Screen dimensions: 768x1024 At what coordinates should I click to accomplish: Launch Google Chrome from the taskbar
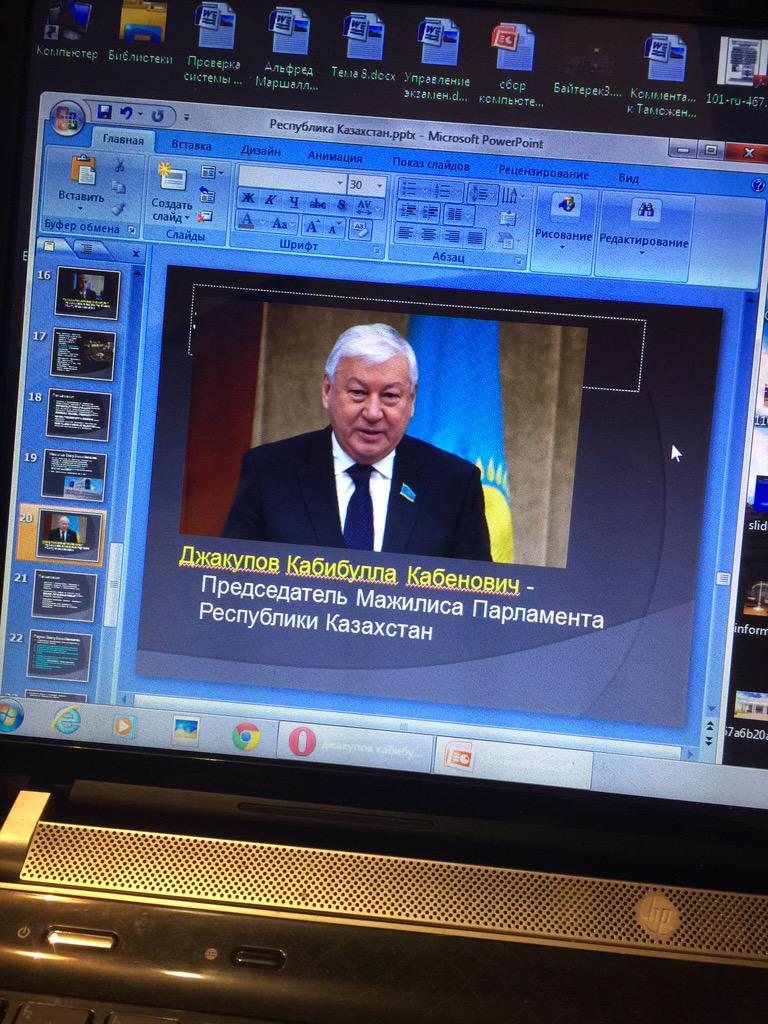[246, 736]
